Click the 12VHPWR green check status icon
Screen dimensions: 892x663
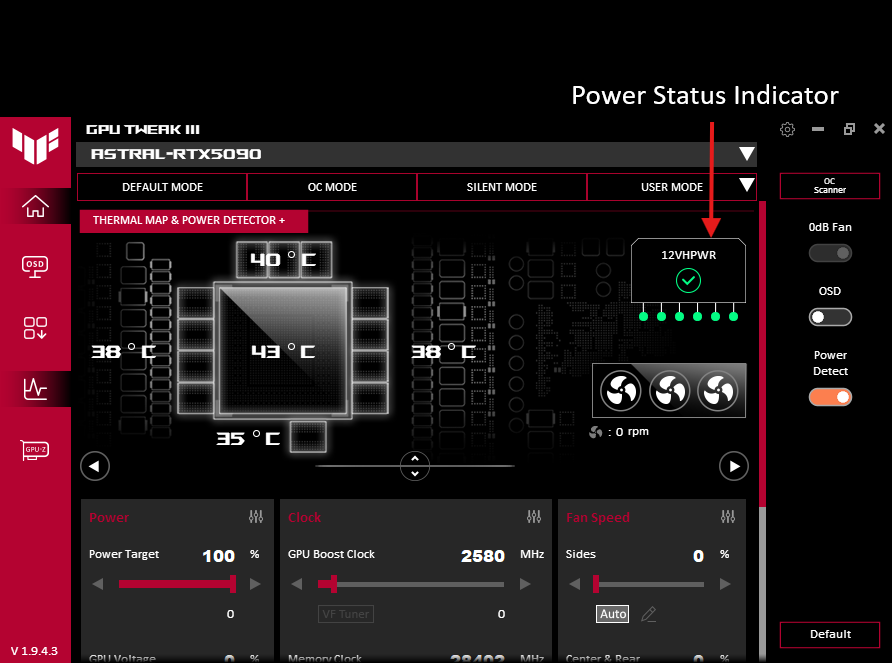click(688, 281)
